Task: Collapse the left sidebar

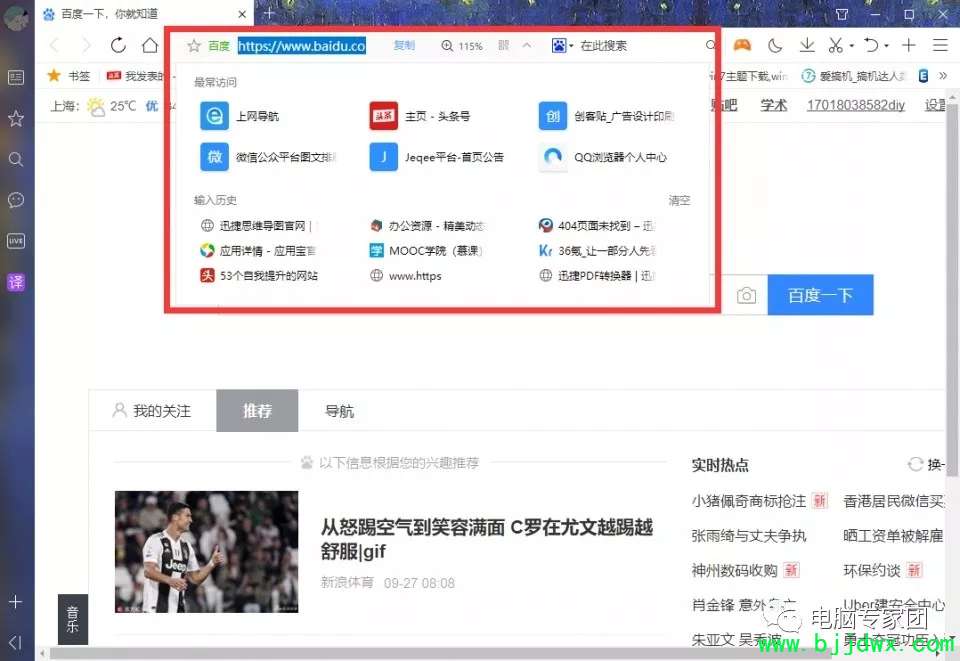Action: point(16,642)
